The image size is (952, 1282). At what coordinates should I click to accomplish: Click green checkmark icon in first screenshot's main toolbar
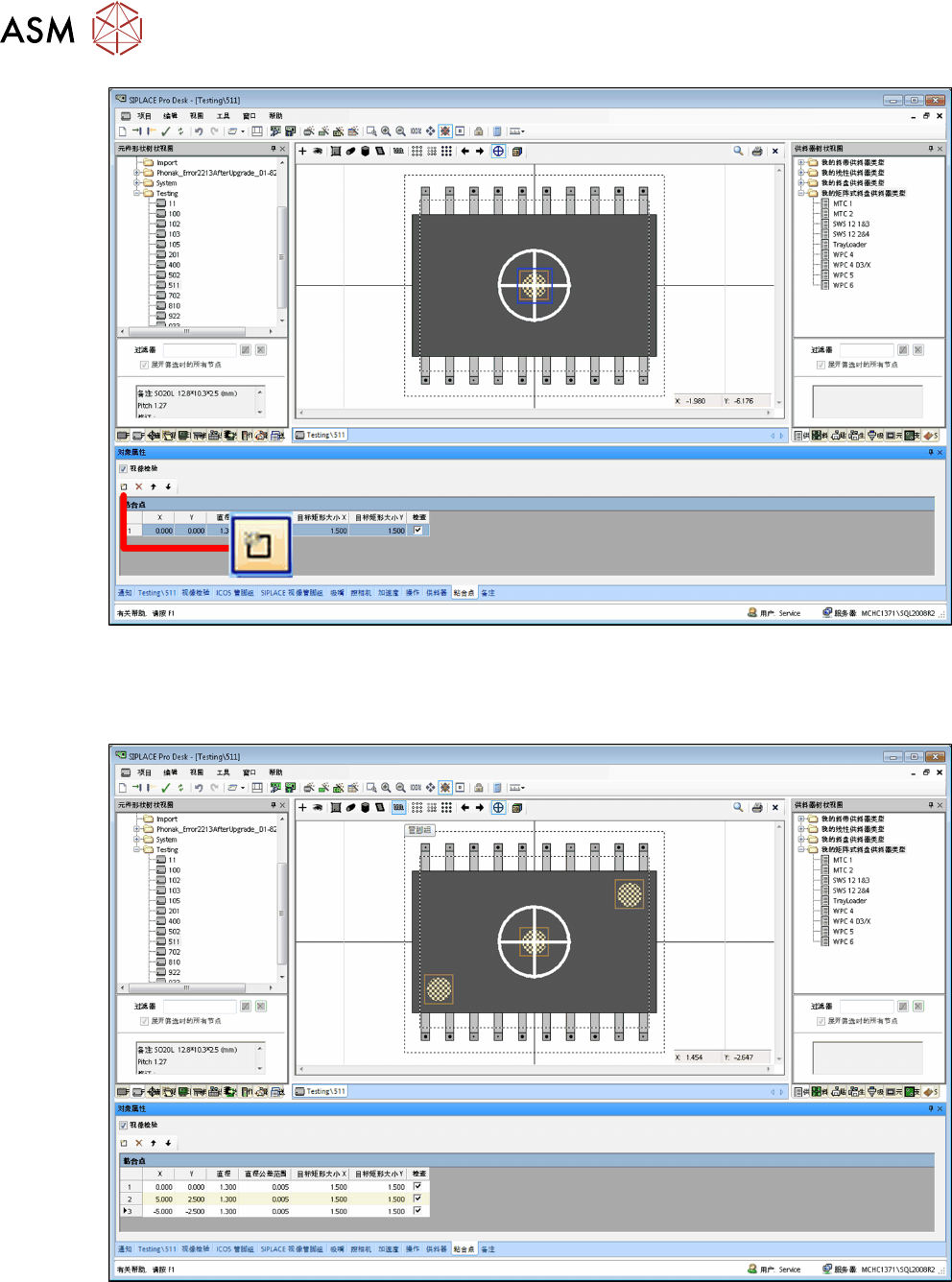165,131
